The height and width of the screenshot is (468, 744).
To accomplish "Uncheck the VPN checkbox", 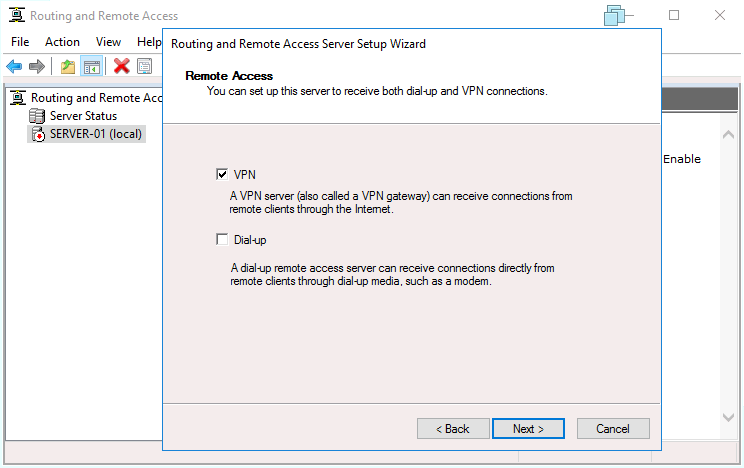I will point(222,174).
